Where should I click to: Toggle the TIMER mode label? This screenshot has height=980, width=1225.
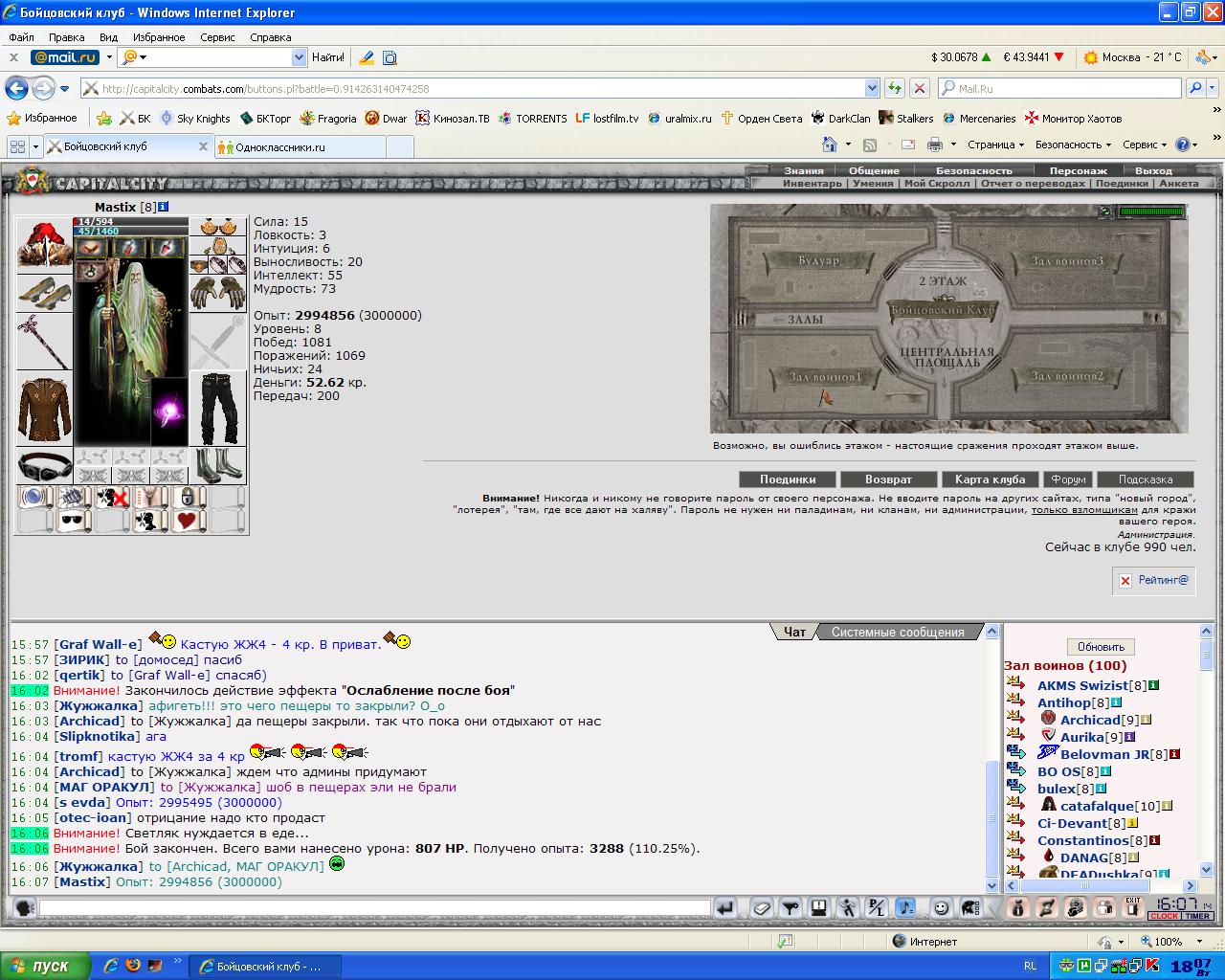pyautogui.click(x=1198, y=916)
